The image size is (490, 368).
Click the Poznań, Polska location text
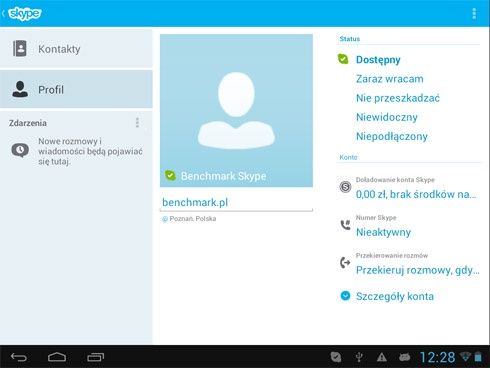coord(193,219)
